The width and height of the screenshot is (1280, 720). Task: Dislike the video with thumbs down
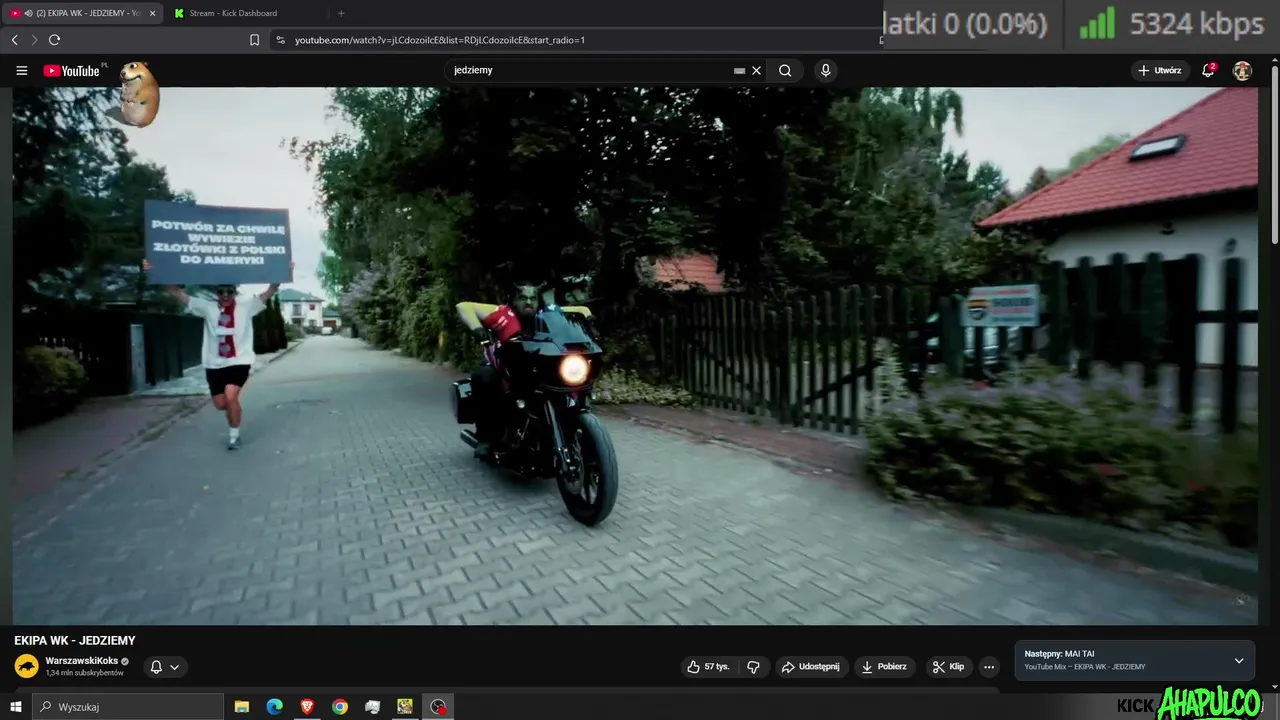click(754, 667)
